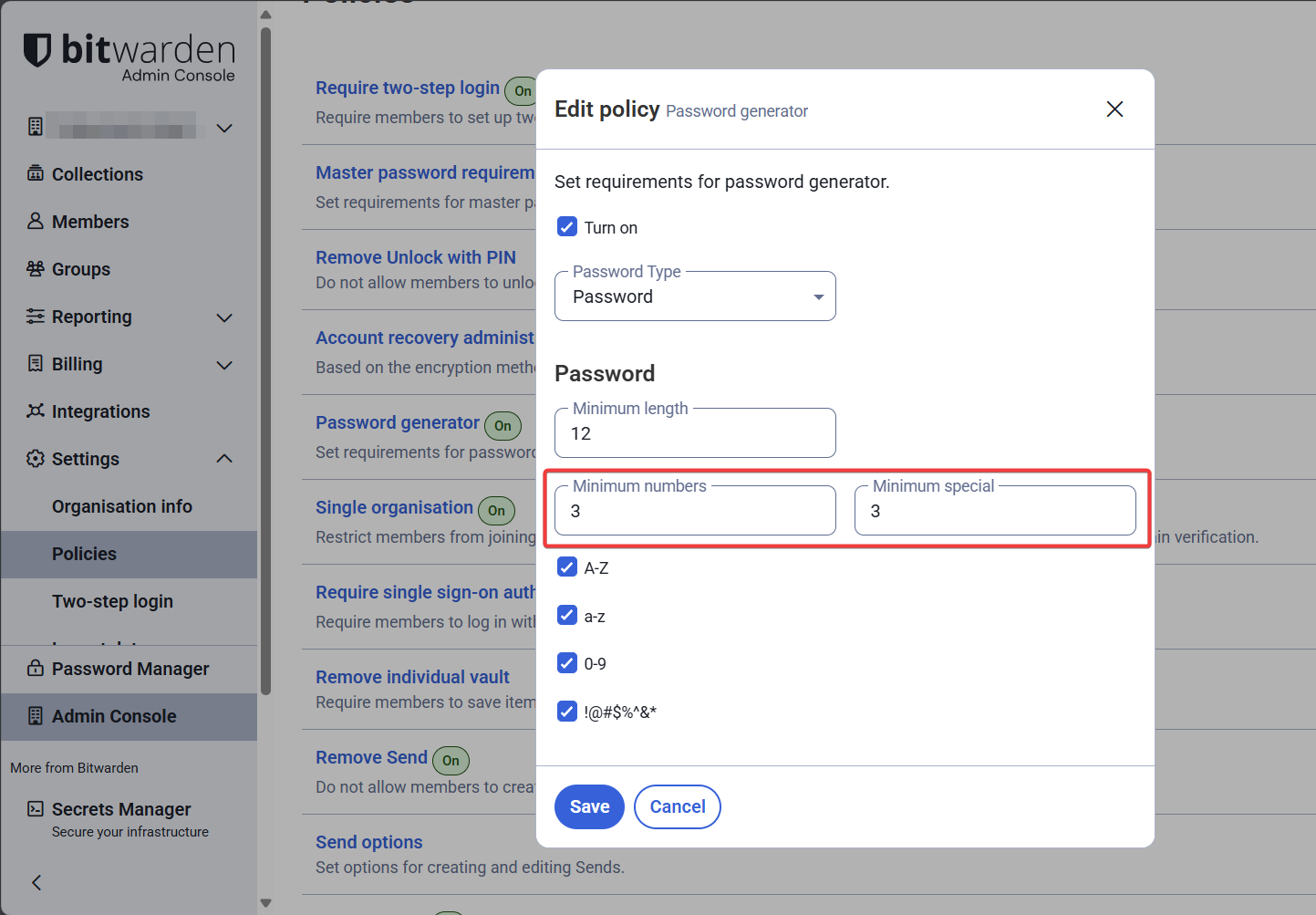Viewport: 1316px width, 915px height.
Task: Switch to Admin Console
Action: (x=129, y=716)
